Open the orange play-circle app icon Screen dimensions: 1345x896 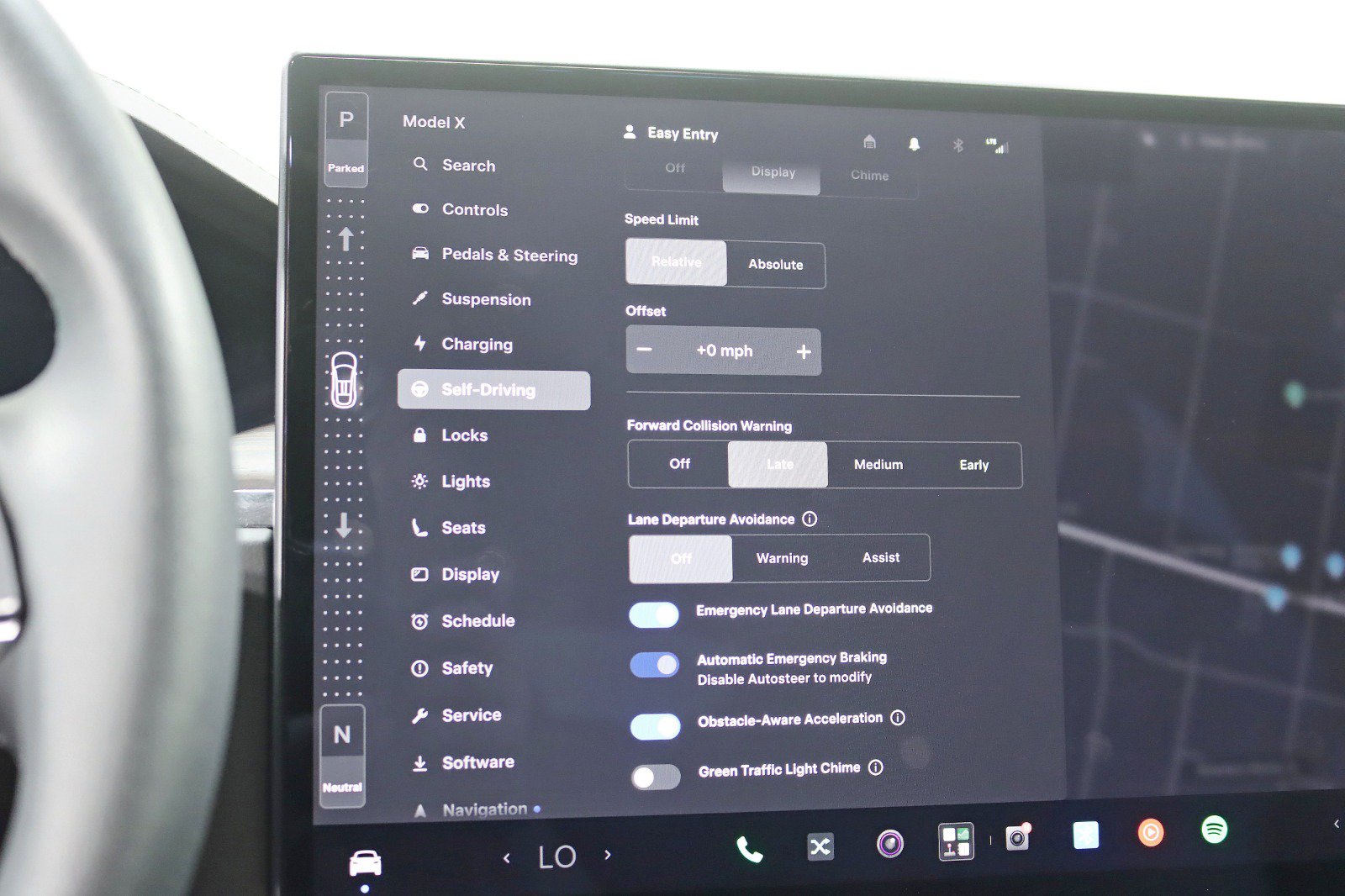1151,832
